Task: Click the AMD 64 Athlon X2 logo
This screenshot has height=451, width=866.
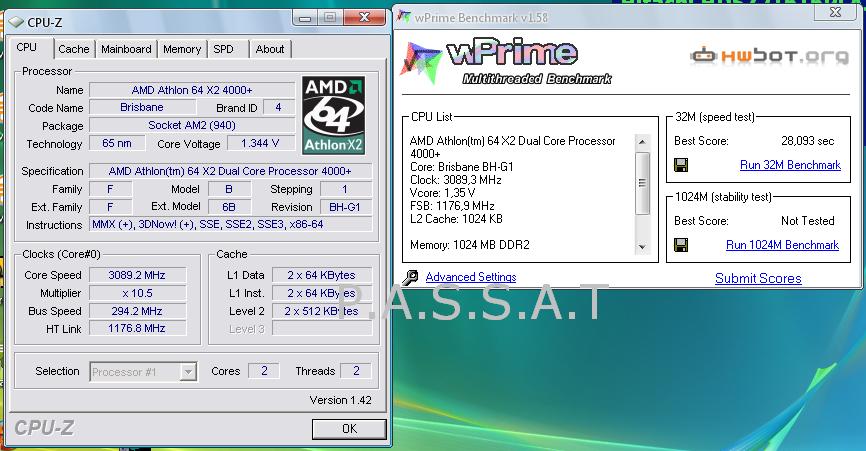Action: click(x=334, y=115)
